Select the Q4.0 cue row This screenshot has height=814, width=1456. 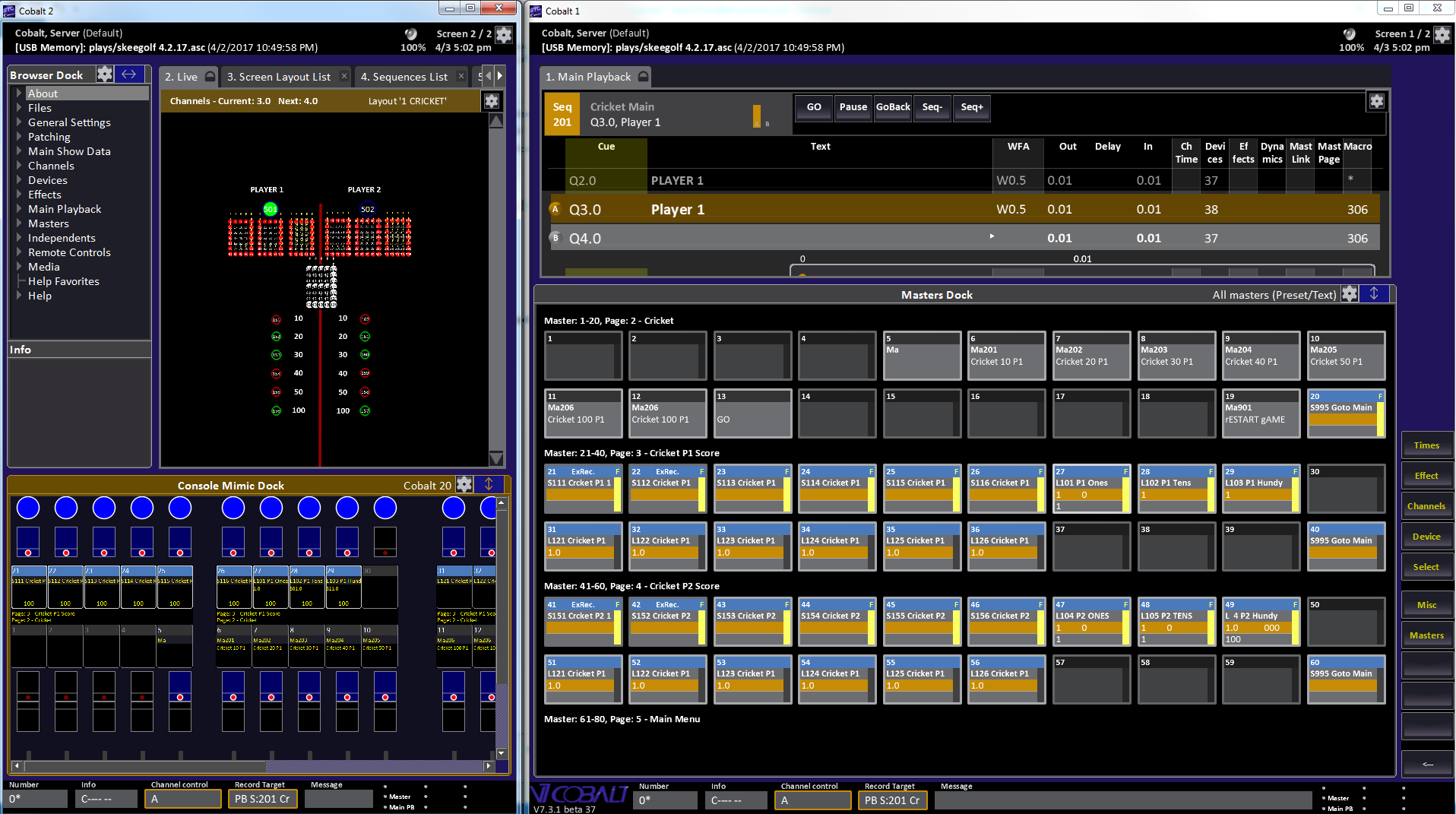964,238
